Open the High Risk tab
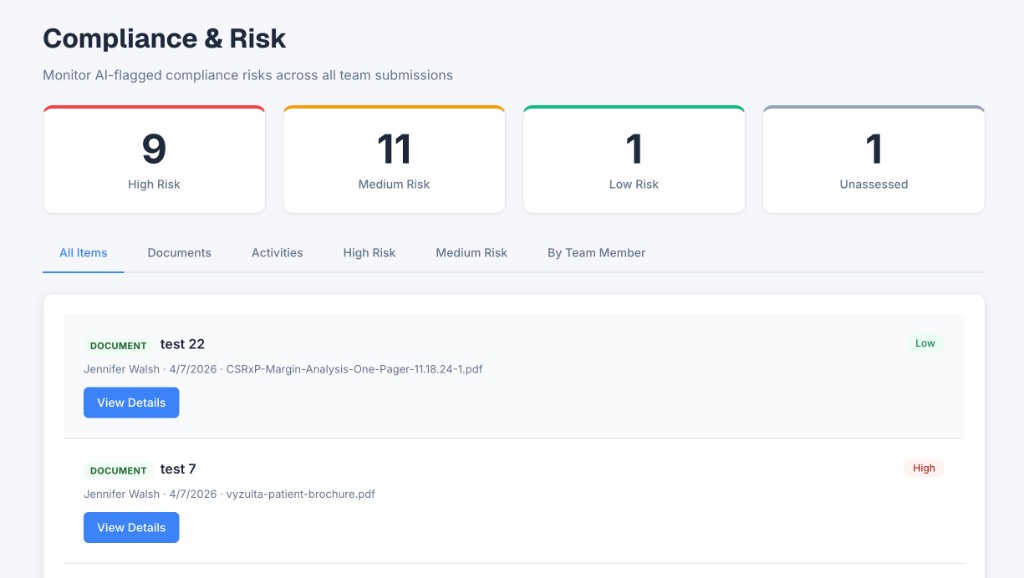This screenshot has height=578, width=1024. pos(369,253)
